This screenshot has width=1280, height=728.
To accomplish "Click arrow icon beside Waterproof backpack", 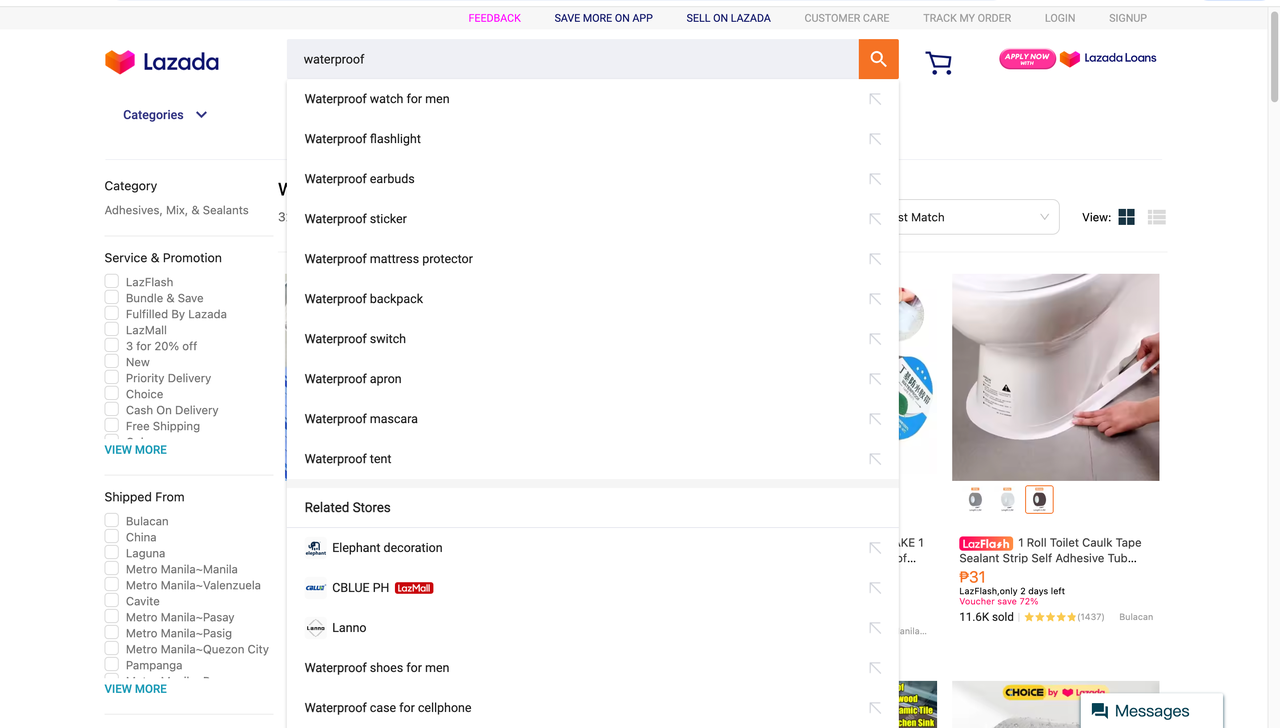I will click(x=875, y=299).
